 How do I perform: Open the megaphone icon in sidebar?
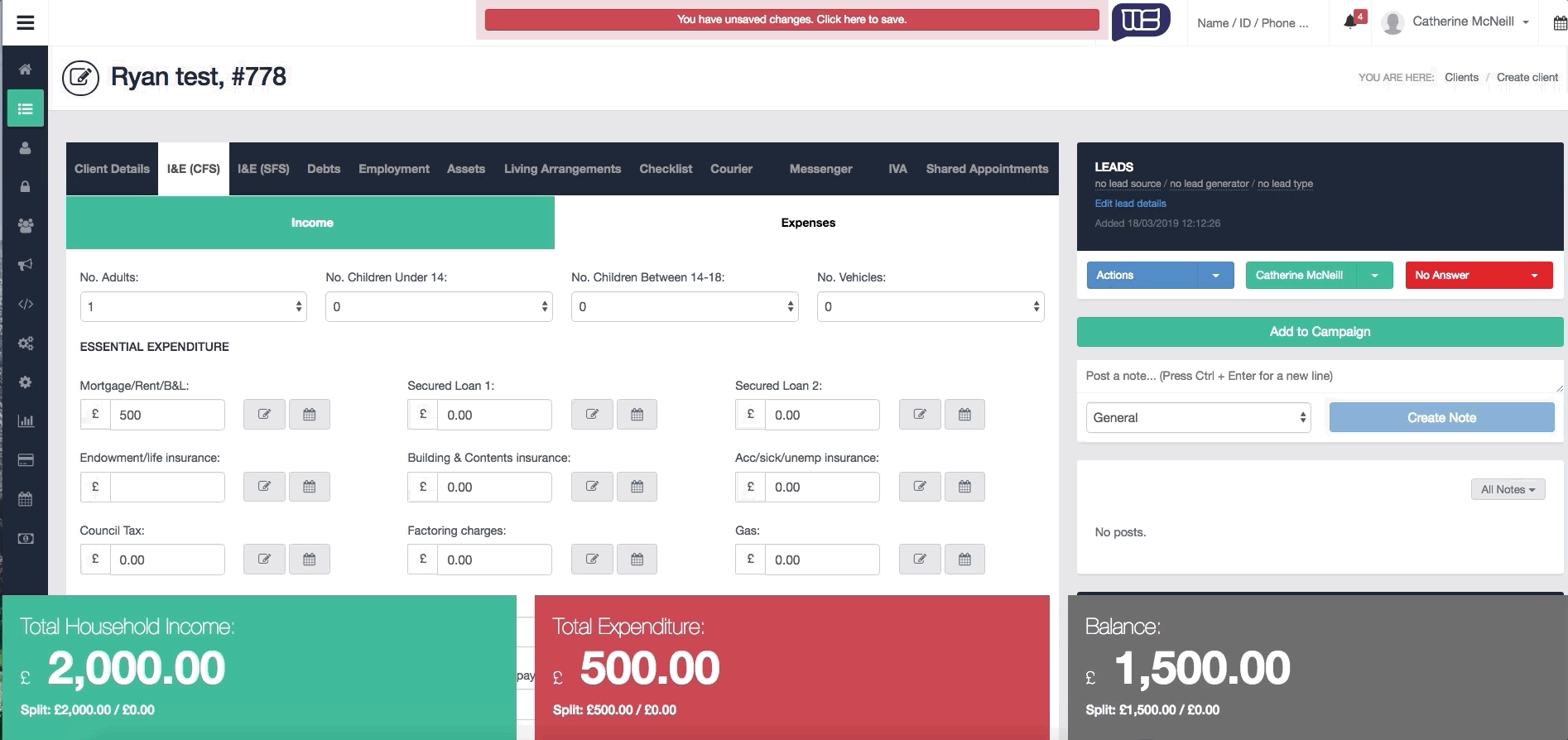[26, 265]
